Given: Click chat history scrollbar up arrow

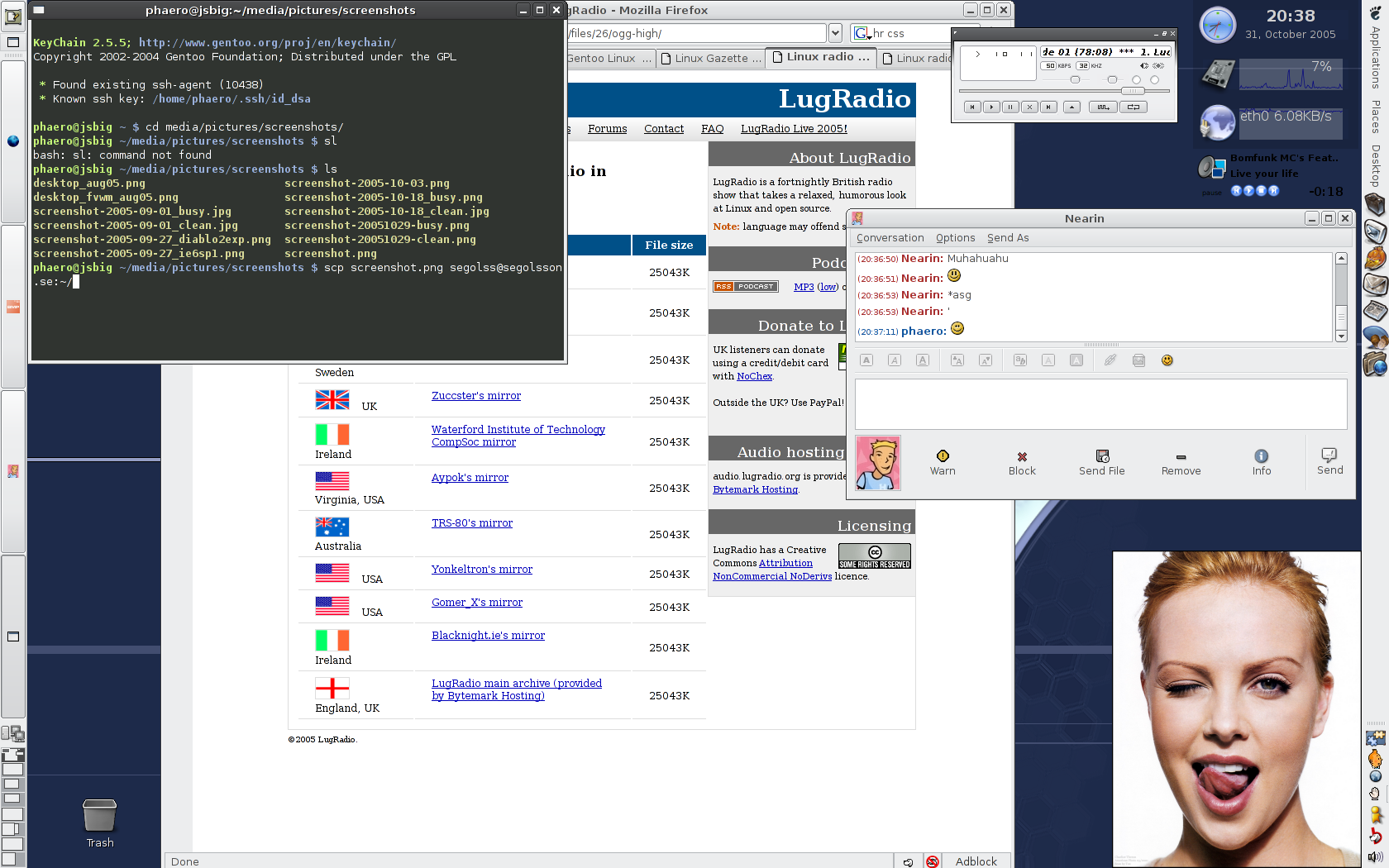Looking at the screenshot, I should click(x=1341, y=258).
